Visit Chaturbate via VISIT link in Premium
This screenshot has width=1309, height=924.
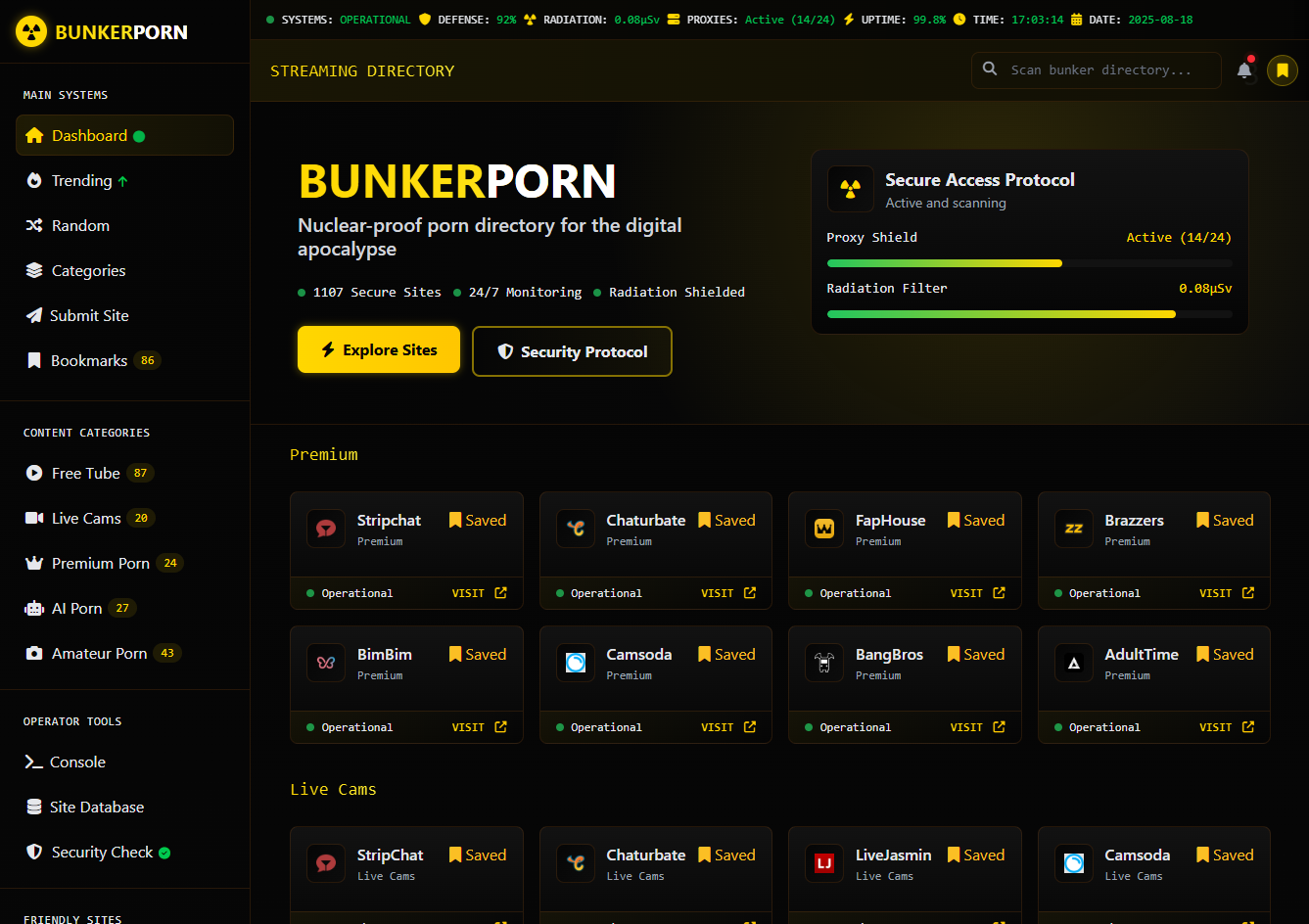(x=728, y=593)
